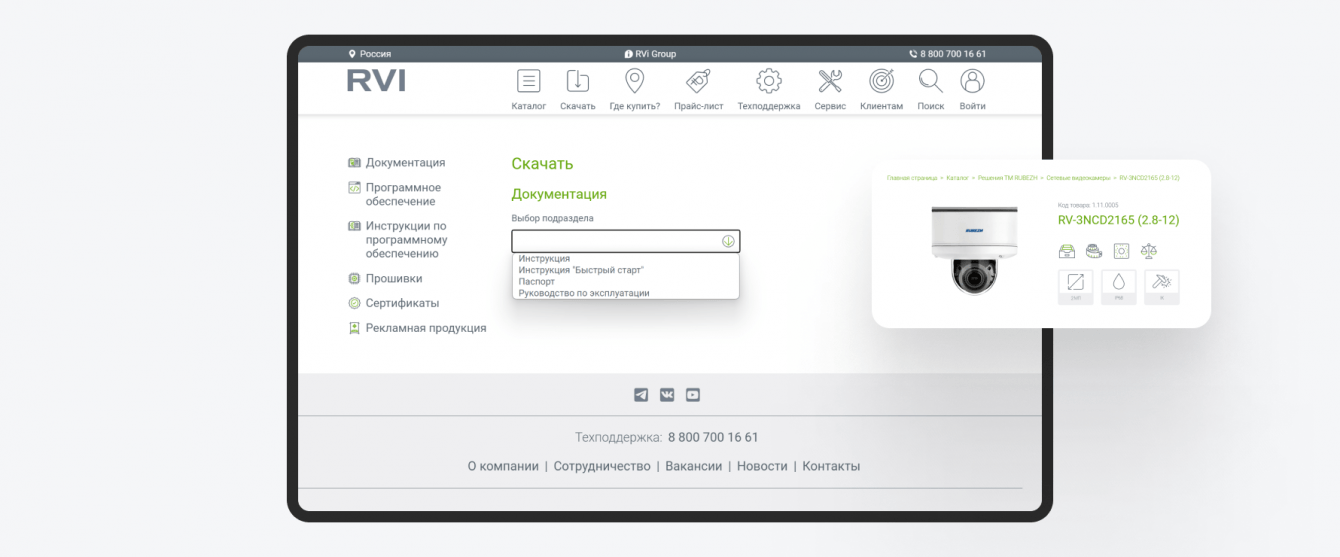
Task: Open the Контакты footer link
Action: [831, 466]
